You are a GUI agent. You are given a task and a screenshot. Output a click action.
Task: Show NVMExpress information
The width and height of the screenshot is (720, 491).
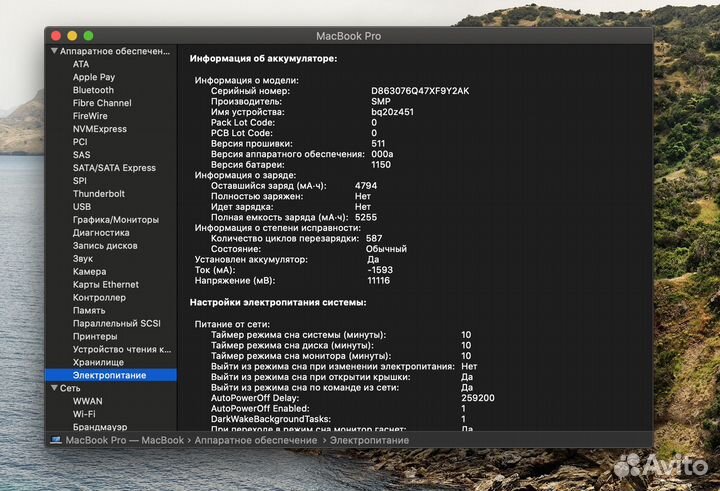pos(100,129)
